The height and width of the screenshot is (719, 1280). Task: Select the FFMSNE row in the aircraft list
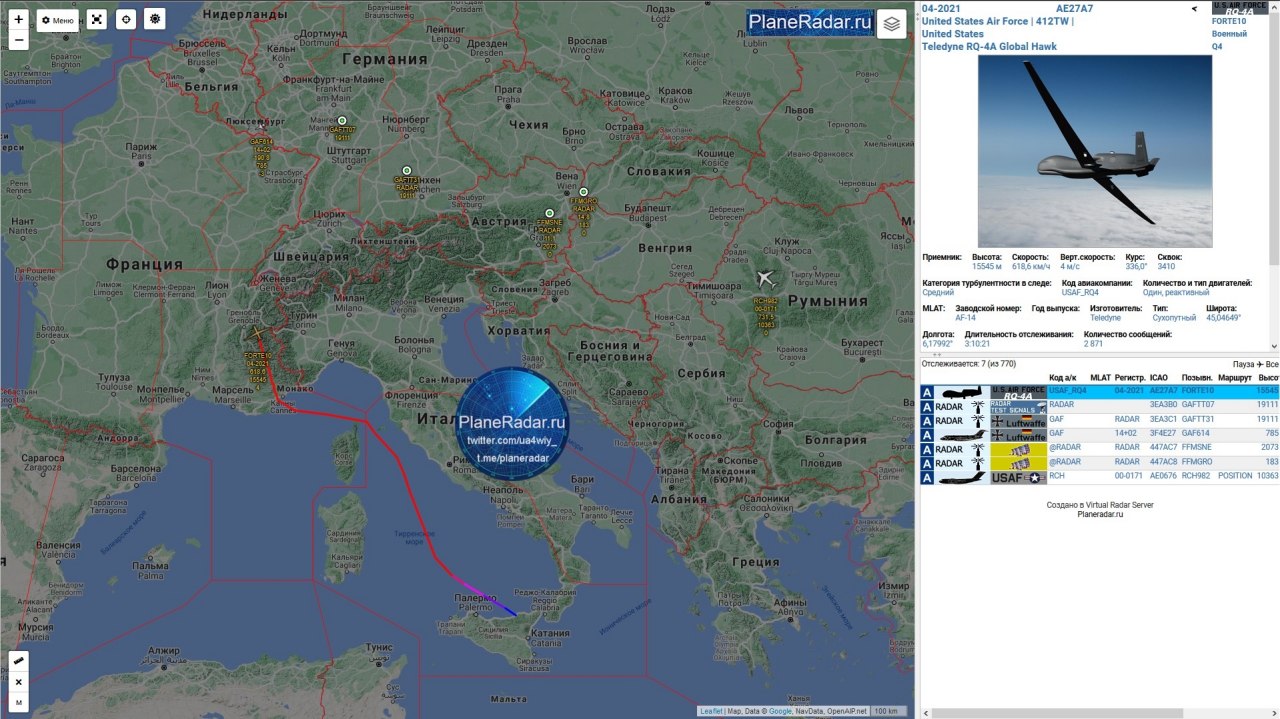[1100, 448]
